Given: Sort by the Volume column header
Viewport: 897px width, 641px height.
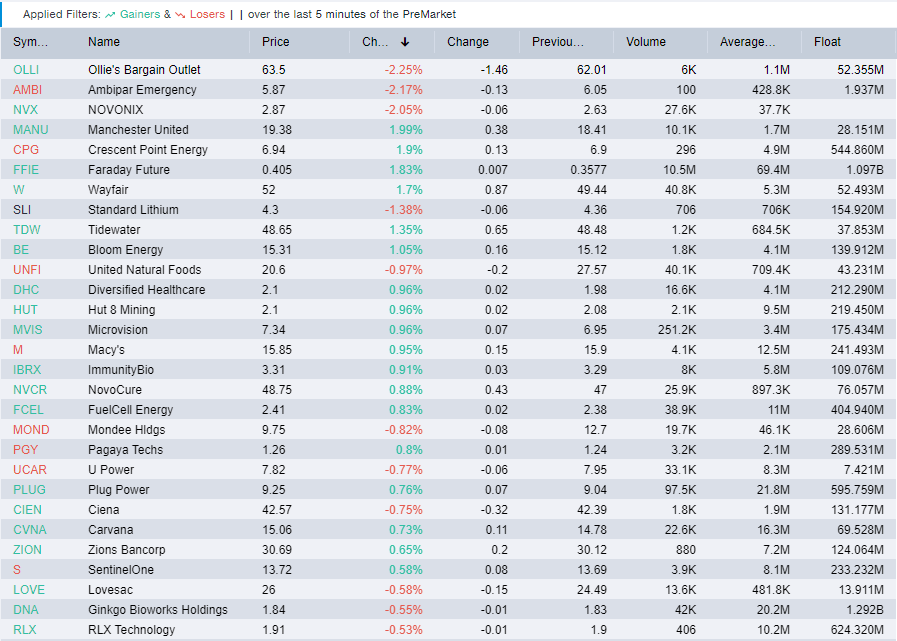Looking at the screenshot, I should click(646, 42).
